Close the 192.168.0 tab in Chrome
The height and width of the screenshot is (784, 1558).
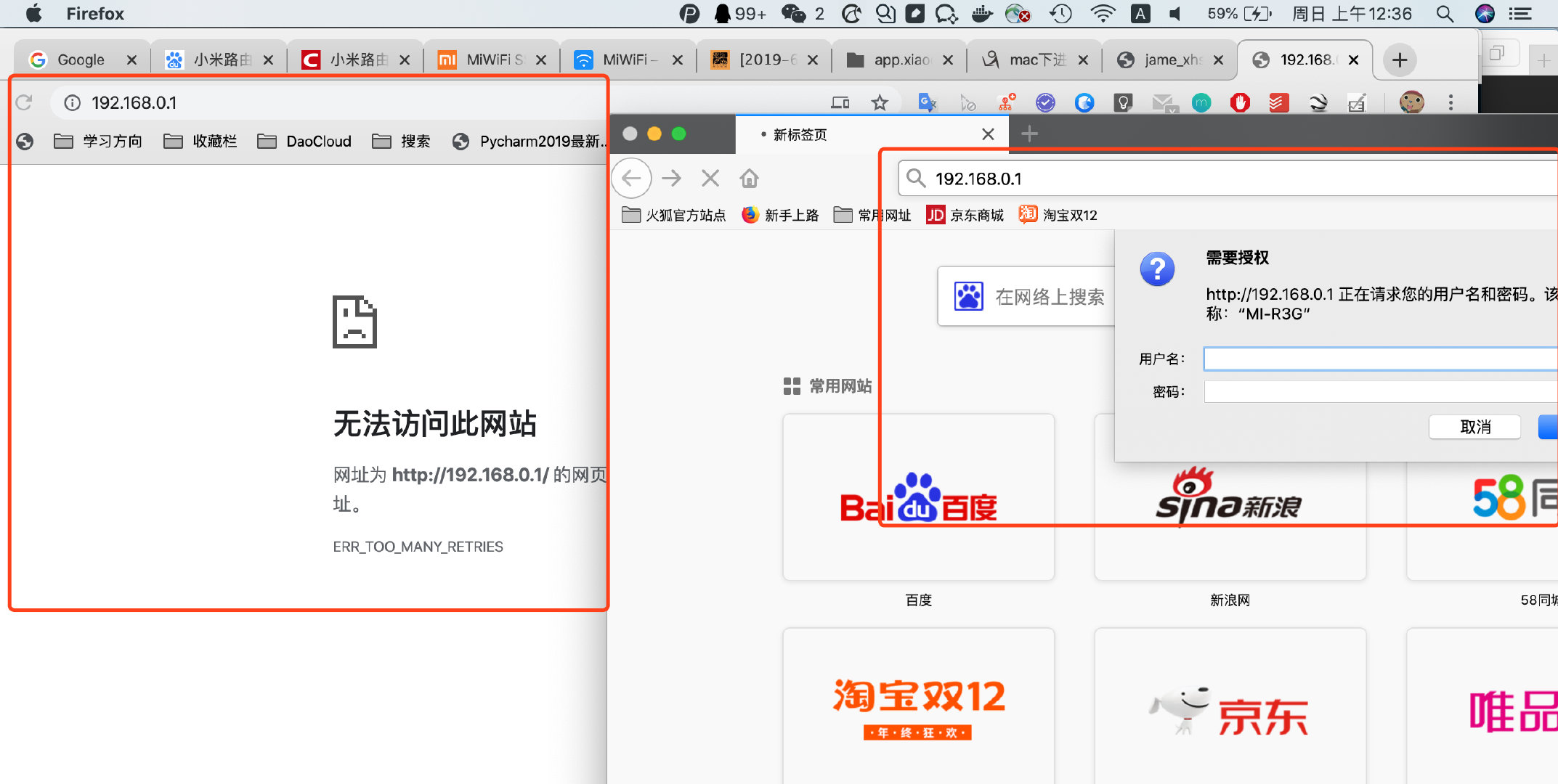click(x=1353, y=60)
